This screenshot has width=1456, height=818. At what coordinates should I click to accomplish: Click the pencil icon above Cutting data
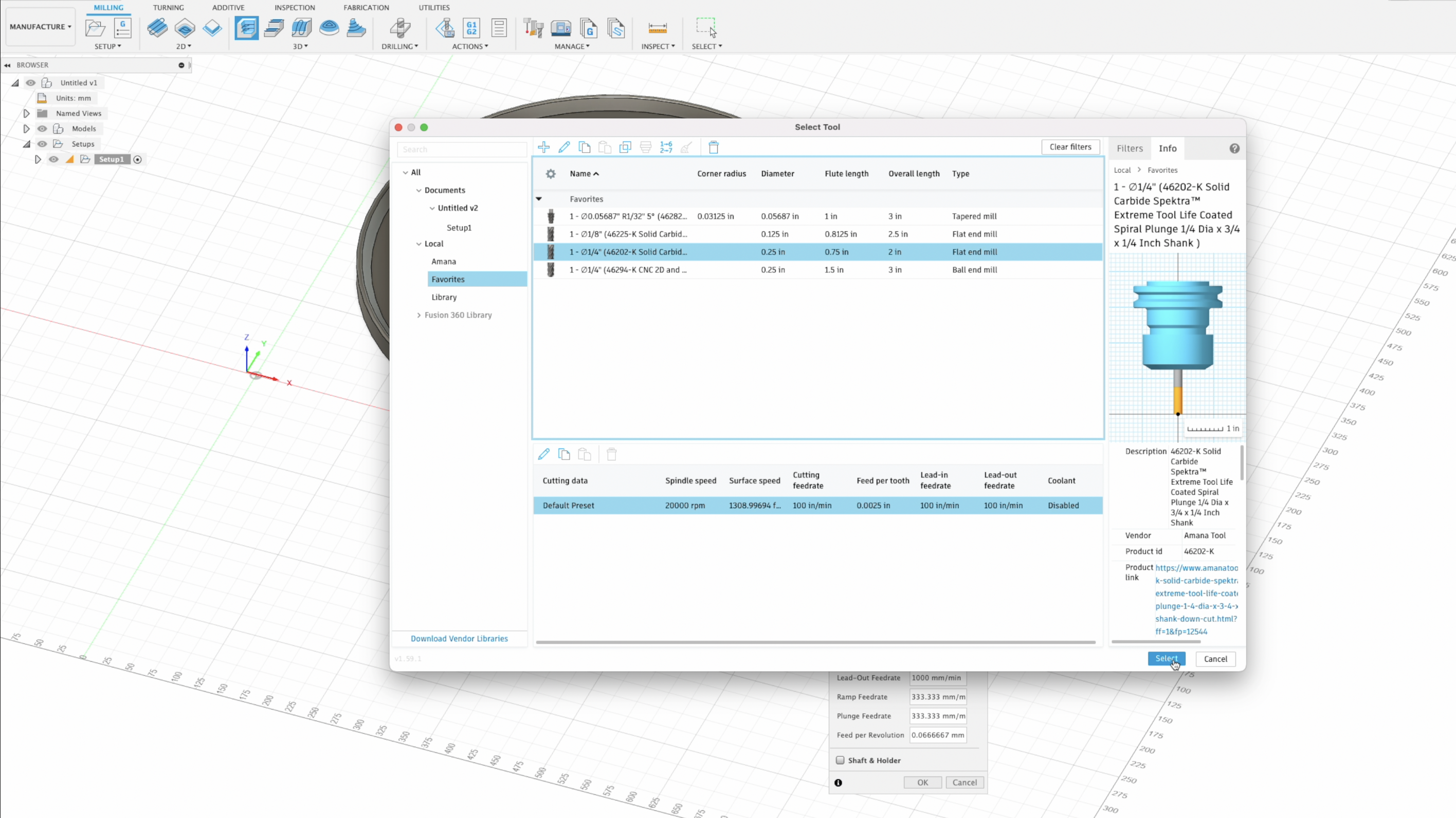(544, 454)
